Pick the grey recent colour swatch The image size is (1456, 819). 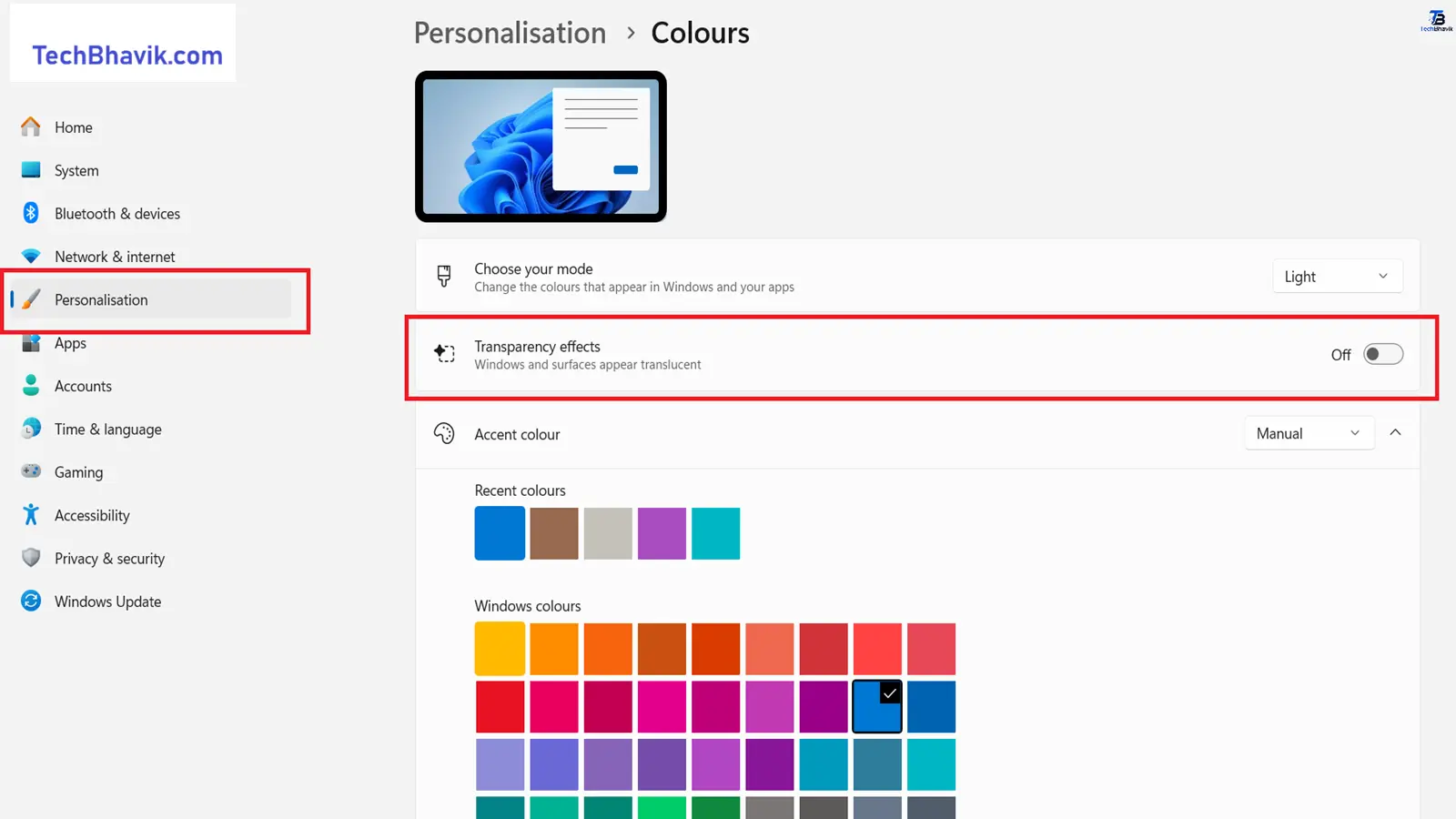coord(608,533)
